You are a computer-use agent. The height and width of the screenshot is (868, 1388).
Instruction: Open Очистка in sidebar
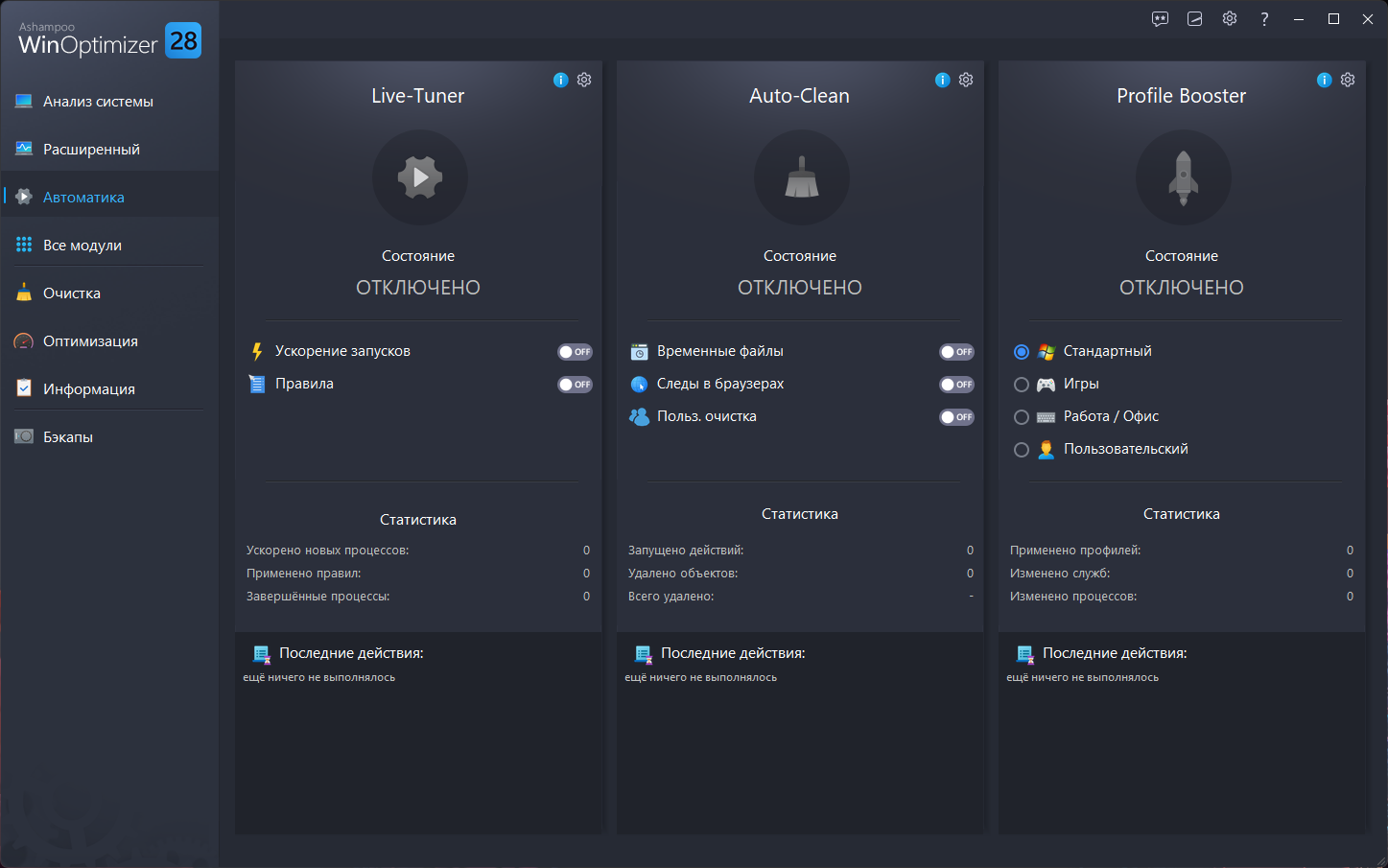109,293
